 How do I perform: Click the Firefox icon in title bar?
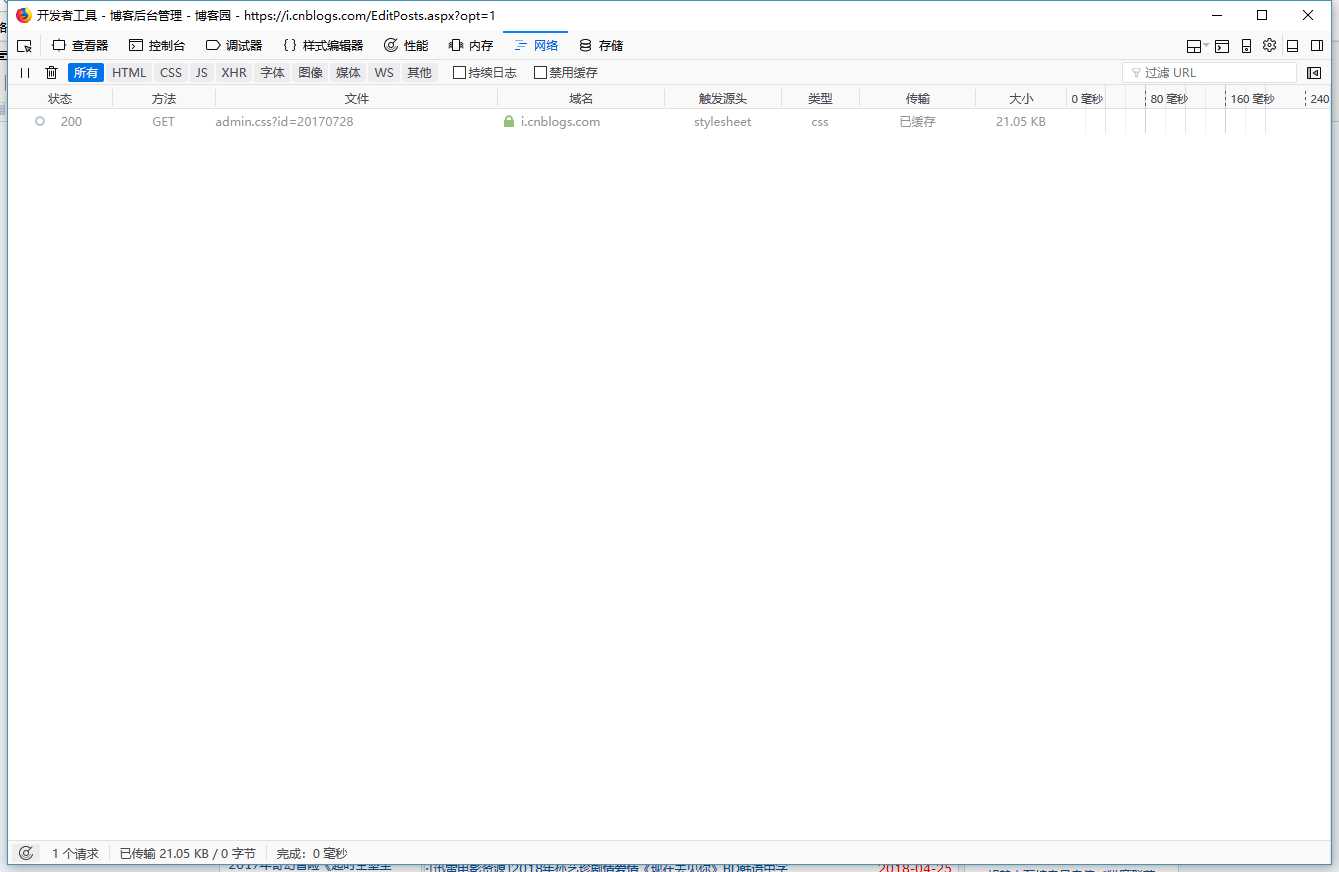coord(23,15)
